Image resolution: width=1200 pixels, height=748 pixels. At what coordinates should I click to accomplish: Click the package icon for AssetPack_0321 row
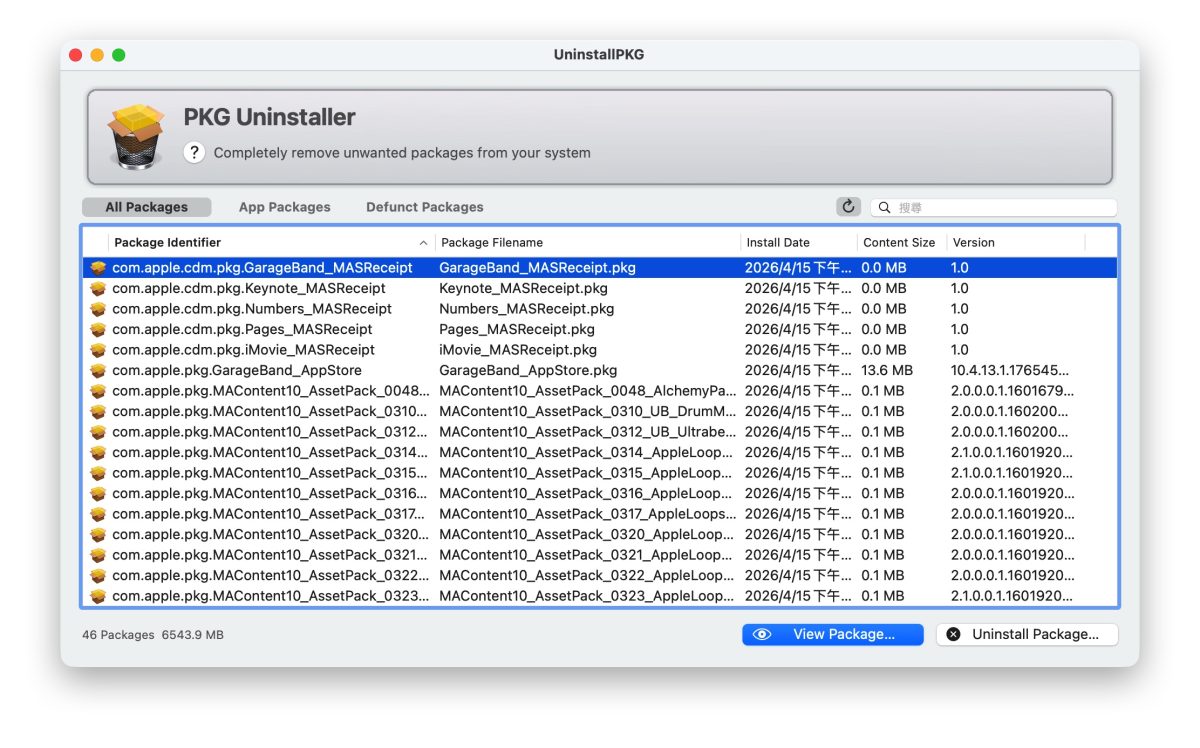point(98,555)
